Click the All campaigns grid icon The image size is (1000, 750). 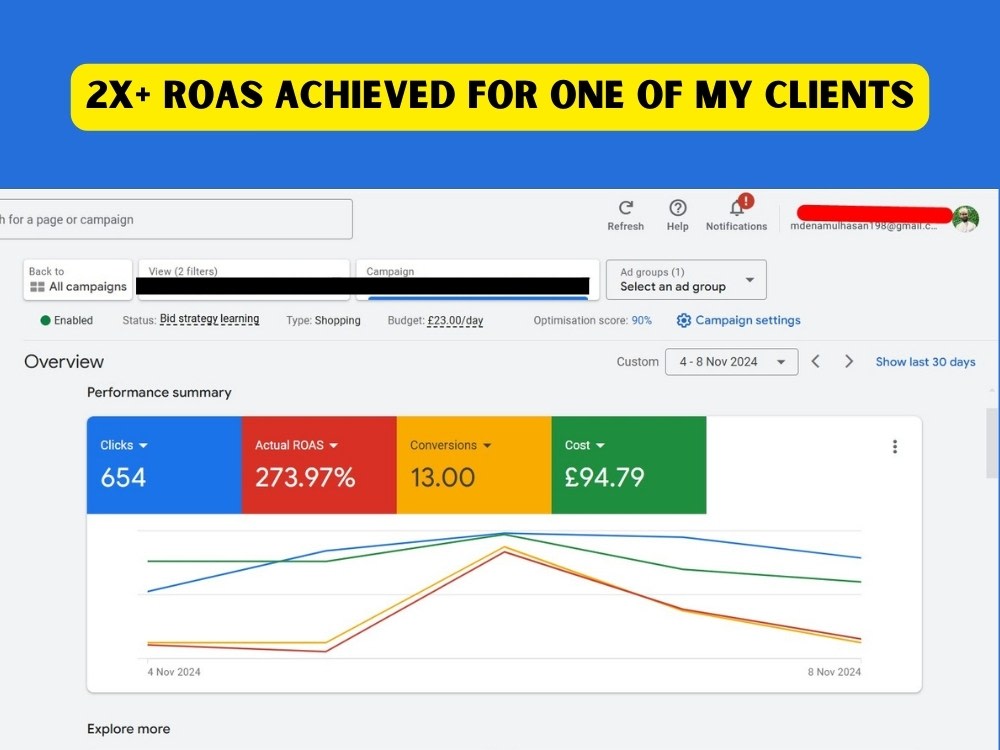click(x=38, y=287)
